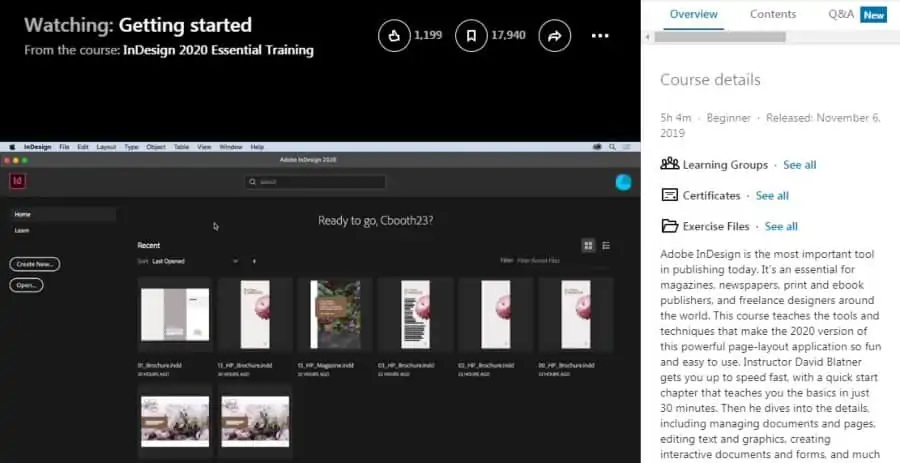Click the InDesign Id logo icon
Image resolution: width=900 pixels, height=463 pixels.
coord(18,181)
